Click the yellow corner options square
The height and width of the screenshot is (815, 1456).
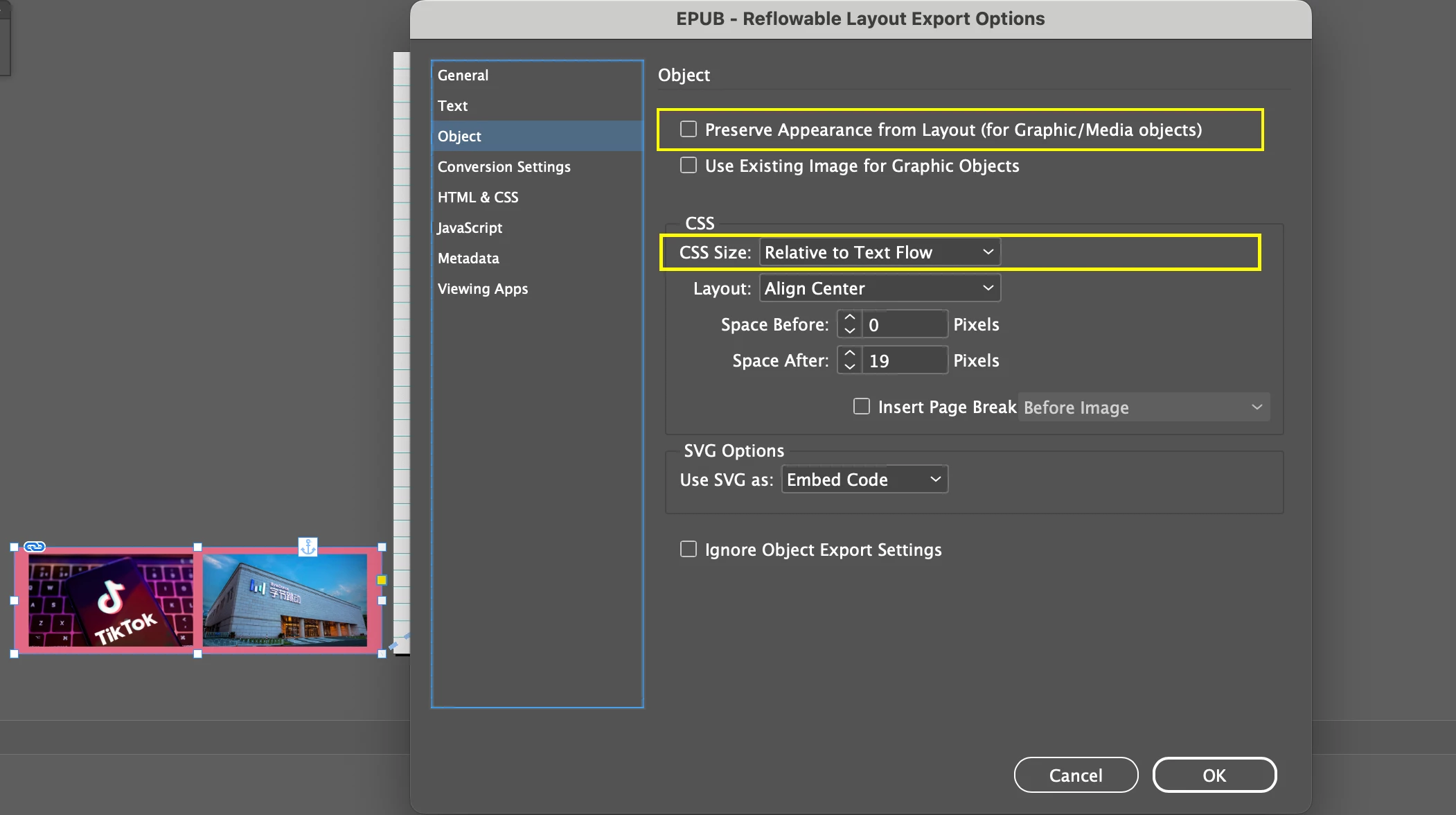point(382,580)
